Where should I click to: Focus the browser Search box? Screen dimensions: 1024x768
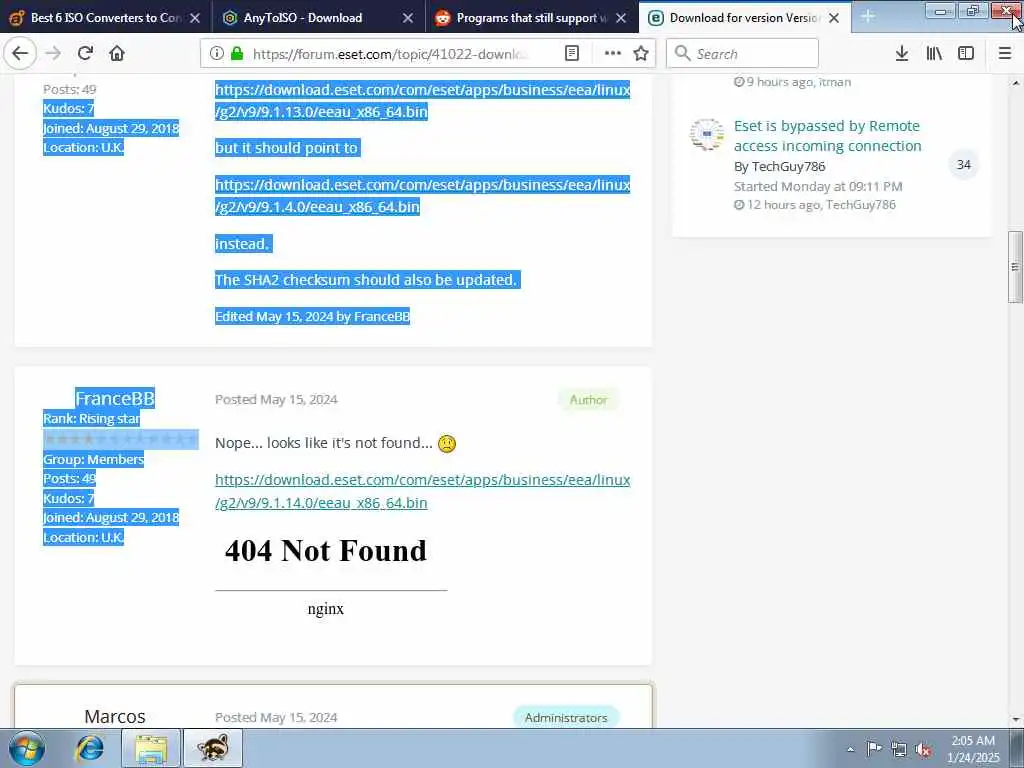(x=743, y=54)
